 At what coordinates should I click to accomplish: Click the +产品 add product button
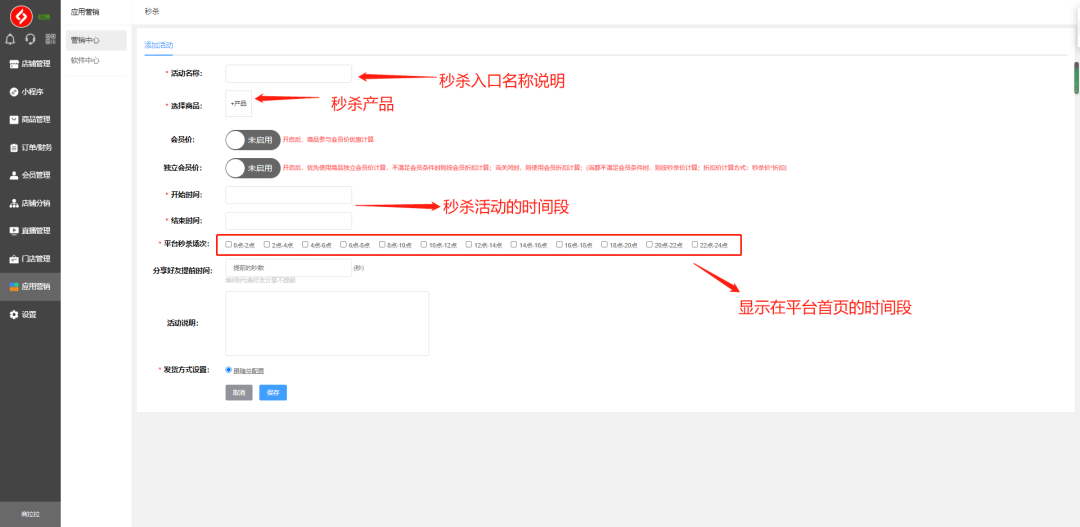pos(238,103)
